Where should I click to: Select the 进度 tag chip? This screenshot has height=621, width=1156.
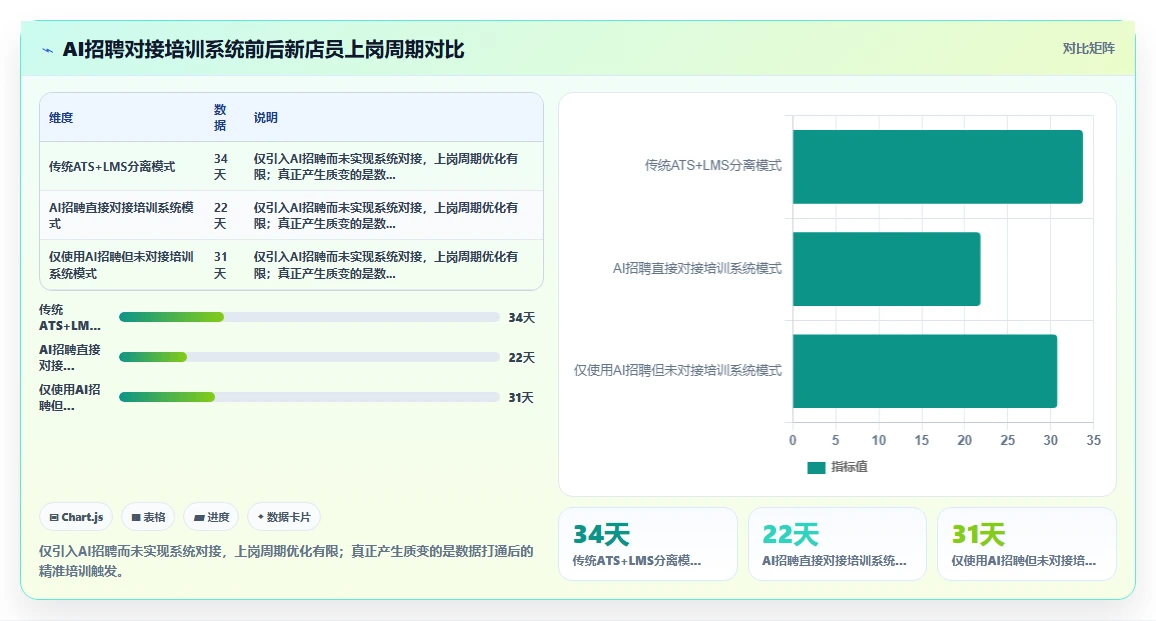tap(212, 517)
